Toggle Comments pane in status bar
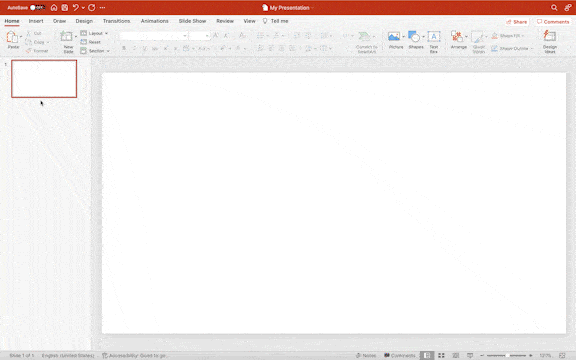This screenshot has height=360, width=576. [399, 356]
